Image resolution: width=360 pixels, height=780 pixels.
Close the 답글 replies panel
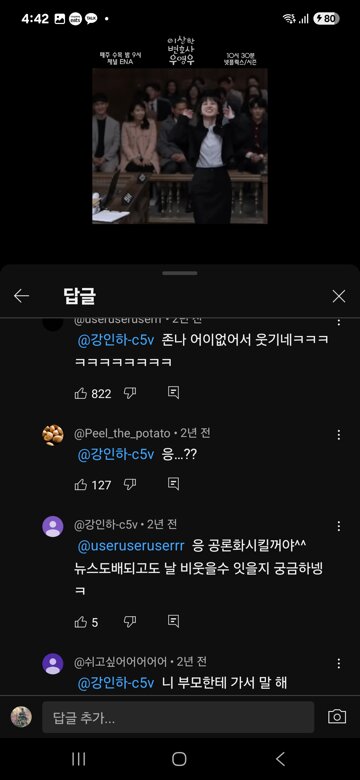pos(339,296)
